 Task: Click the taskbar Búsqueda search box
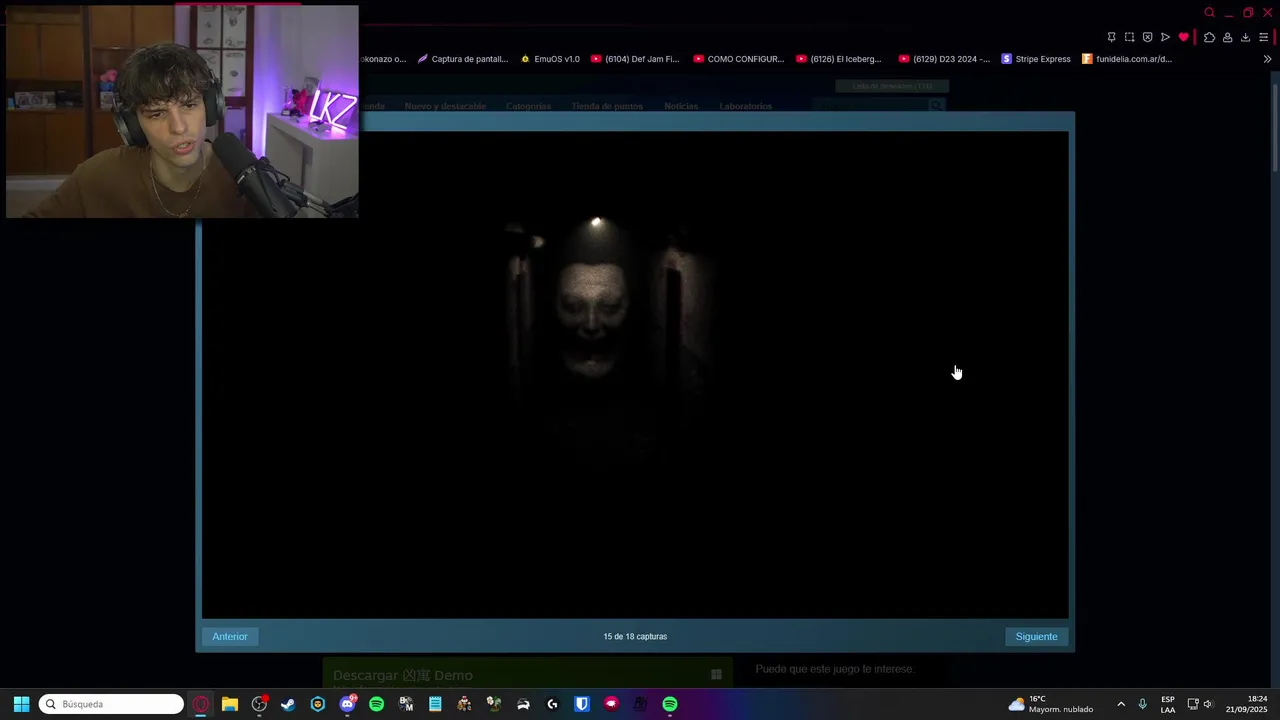111,704
